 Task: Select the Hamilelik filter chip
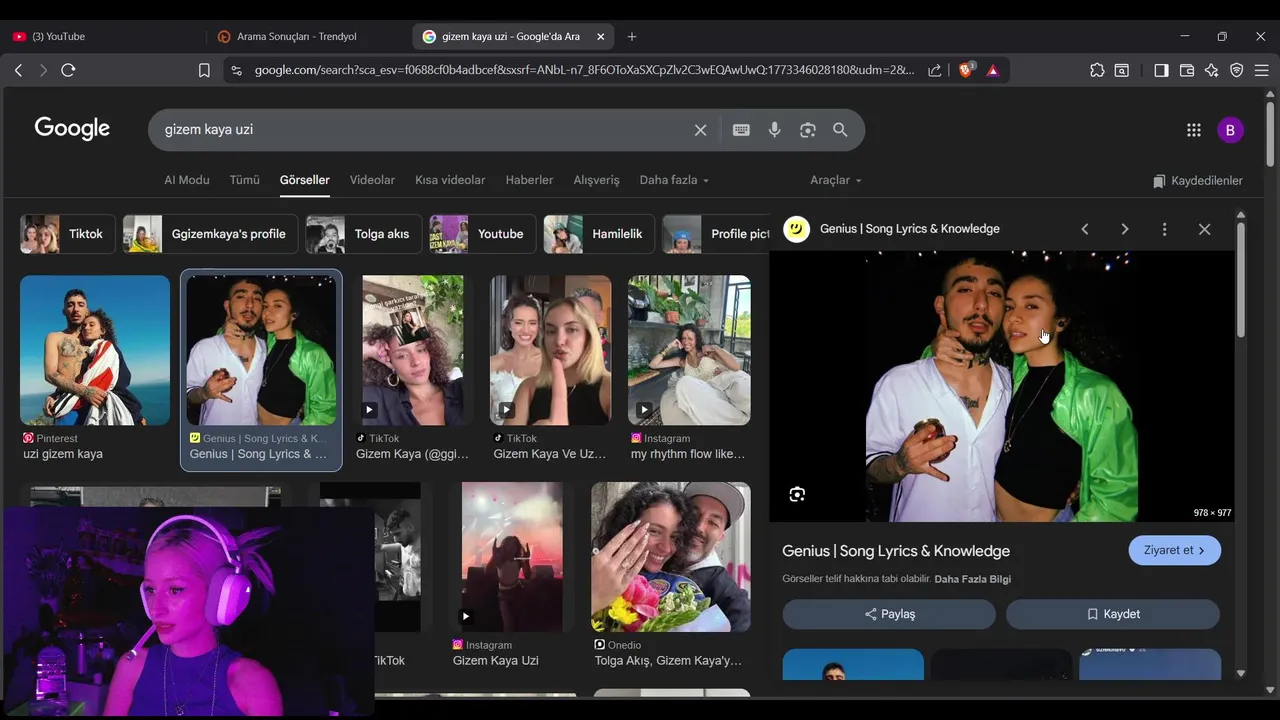[x=599, y=234]
